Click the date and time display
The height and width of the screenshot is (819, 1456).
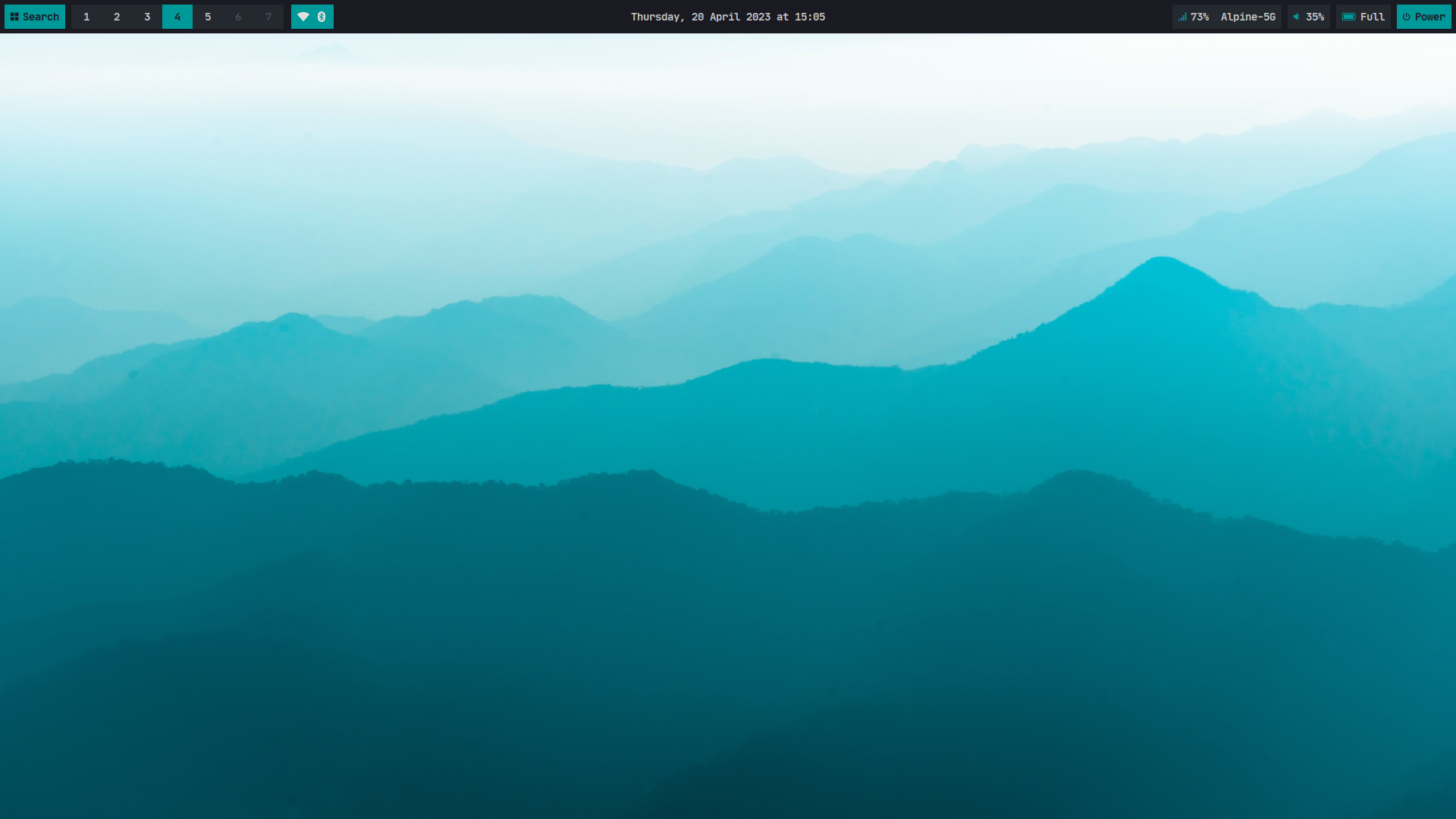728,17
